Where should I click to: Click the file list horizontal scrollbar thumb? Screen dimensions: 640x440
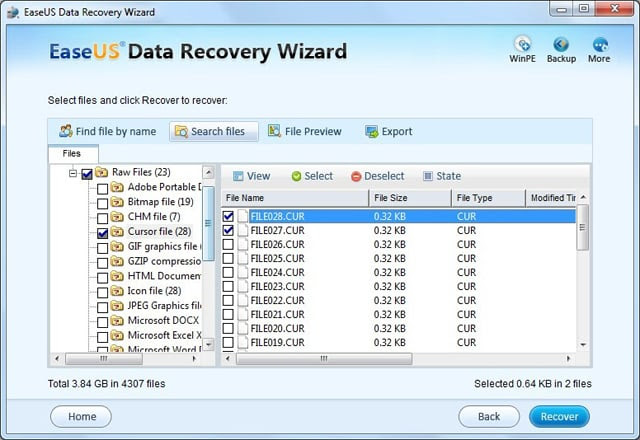[x=324, y=359]
